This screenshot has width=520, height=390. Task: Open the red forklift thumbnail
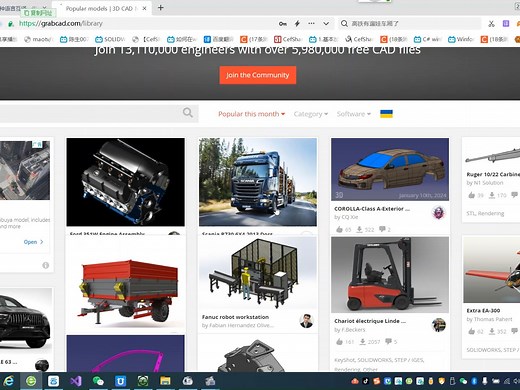[x=390, y=275]
